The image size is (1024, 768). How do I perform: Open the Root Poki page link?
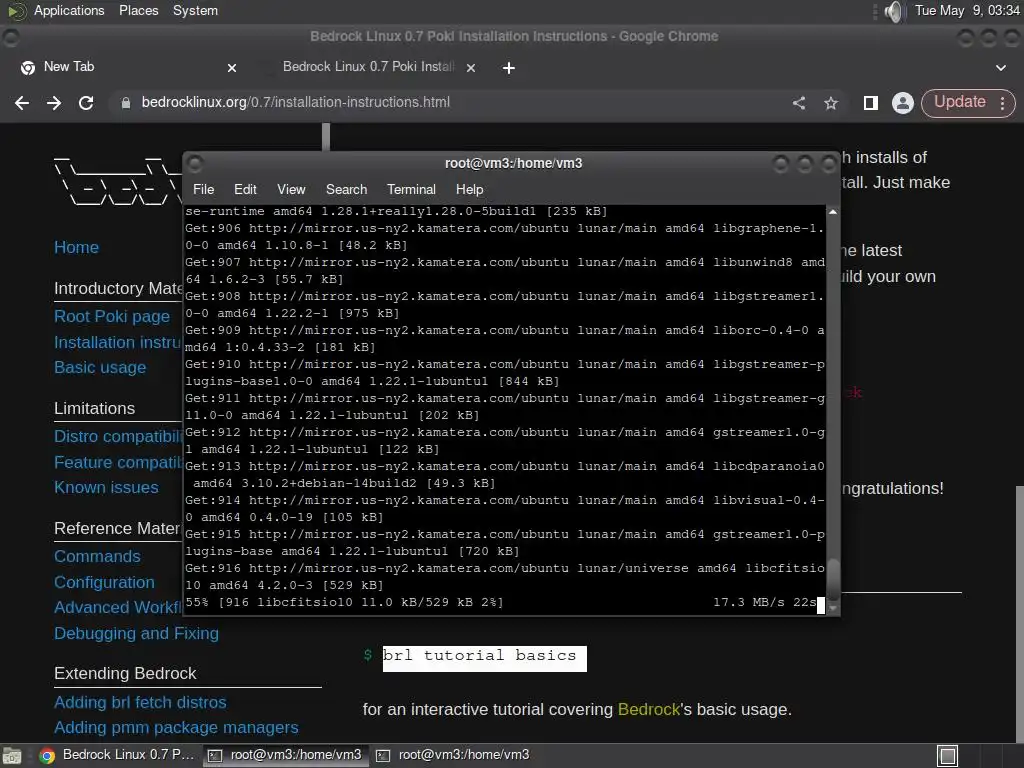(112, 317)
